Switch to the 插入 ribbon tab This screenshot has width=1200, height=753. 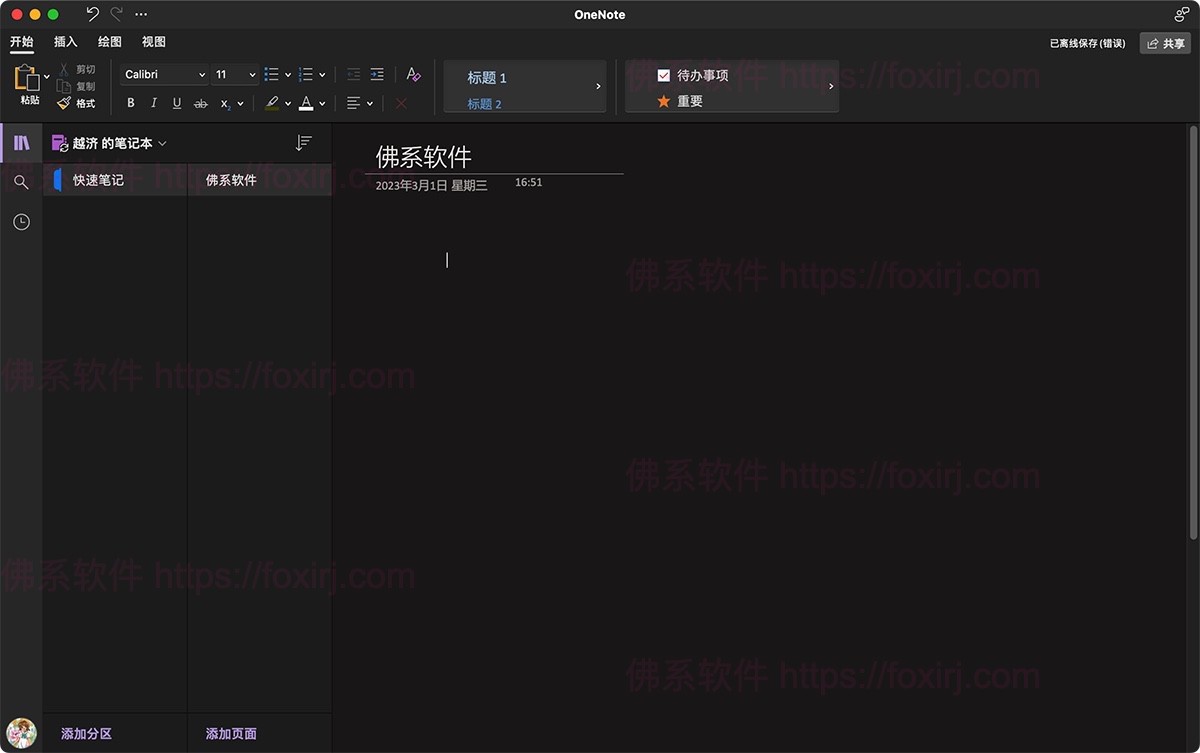pyautogui.click(x=65, y=41)
